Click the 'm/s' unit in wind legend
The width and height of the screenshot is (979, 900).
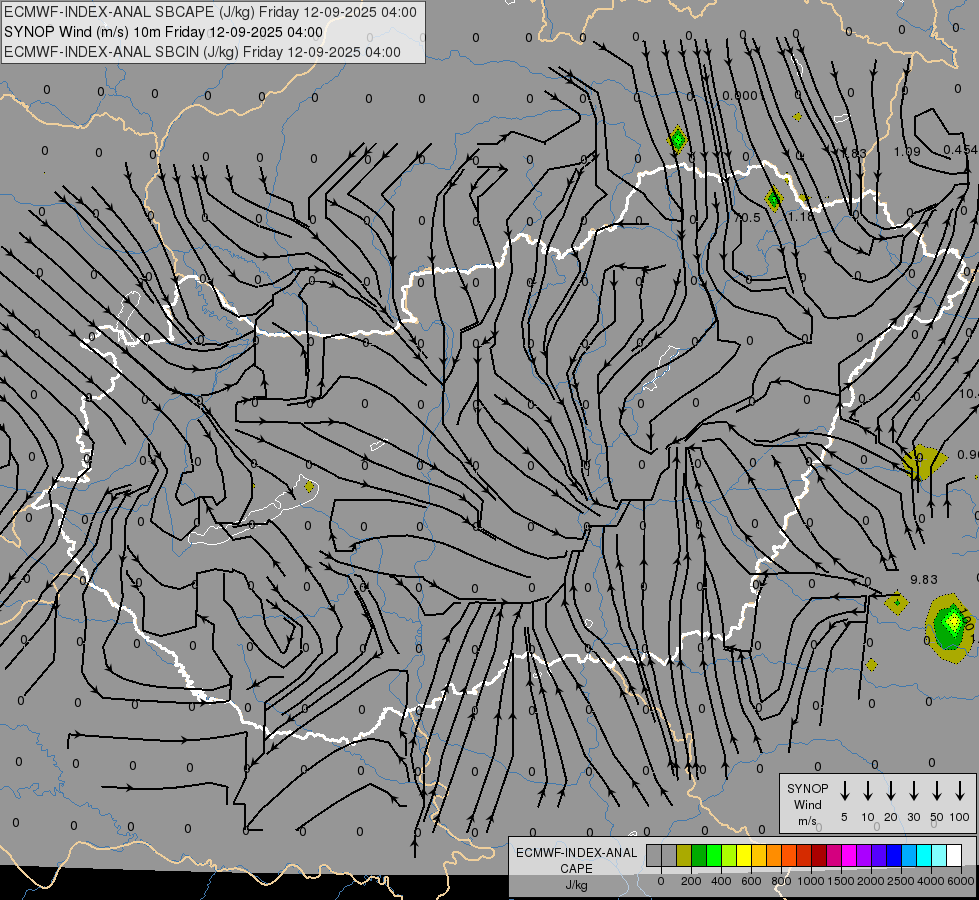tap(807, 821)
